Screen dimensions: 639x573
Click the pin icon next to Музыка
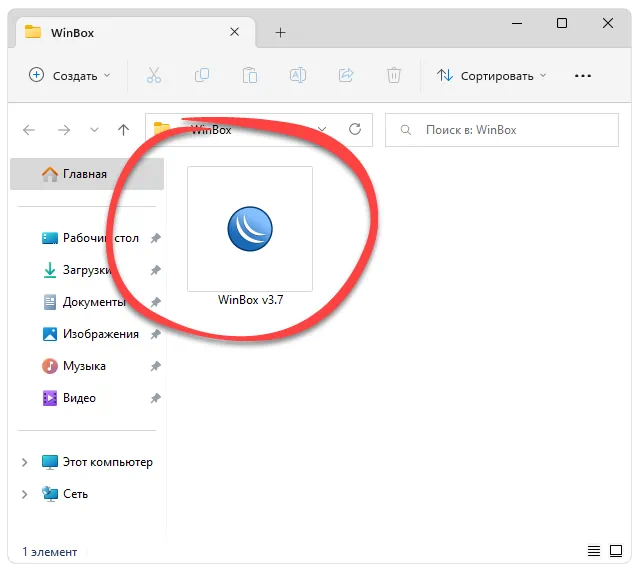click(x=155, y=366)
